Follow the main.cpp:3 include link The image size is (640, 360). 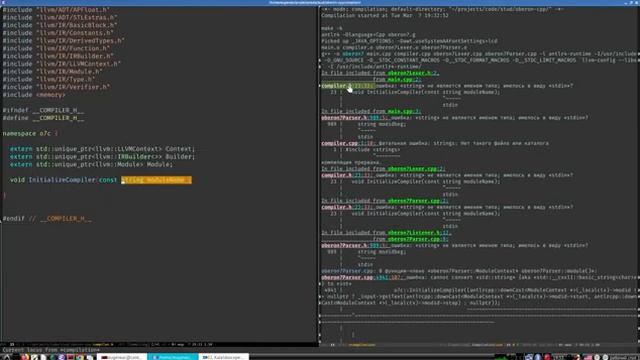tap(404, 111)
